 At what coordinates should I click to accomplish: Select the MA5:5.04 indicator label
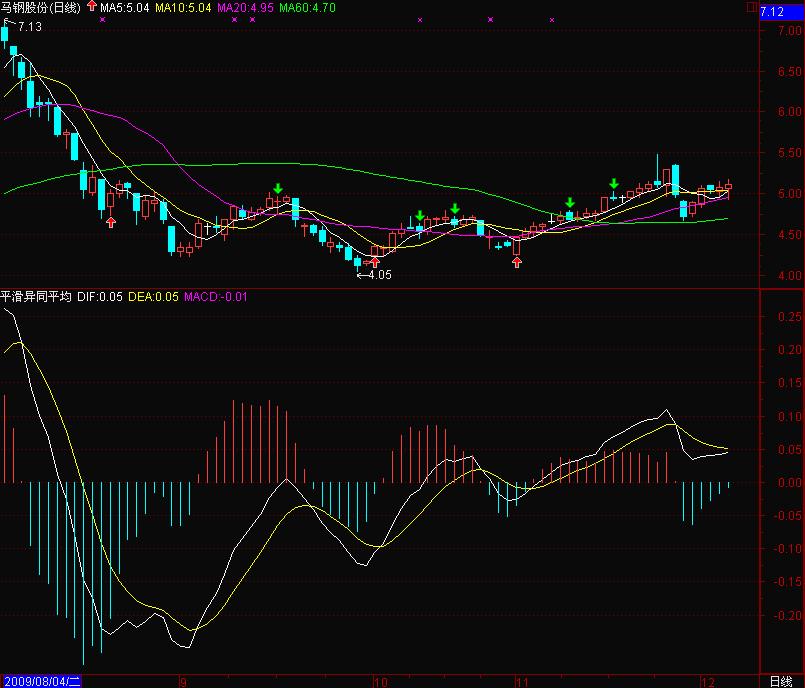125,8
